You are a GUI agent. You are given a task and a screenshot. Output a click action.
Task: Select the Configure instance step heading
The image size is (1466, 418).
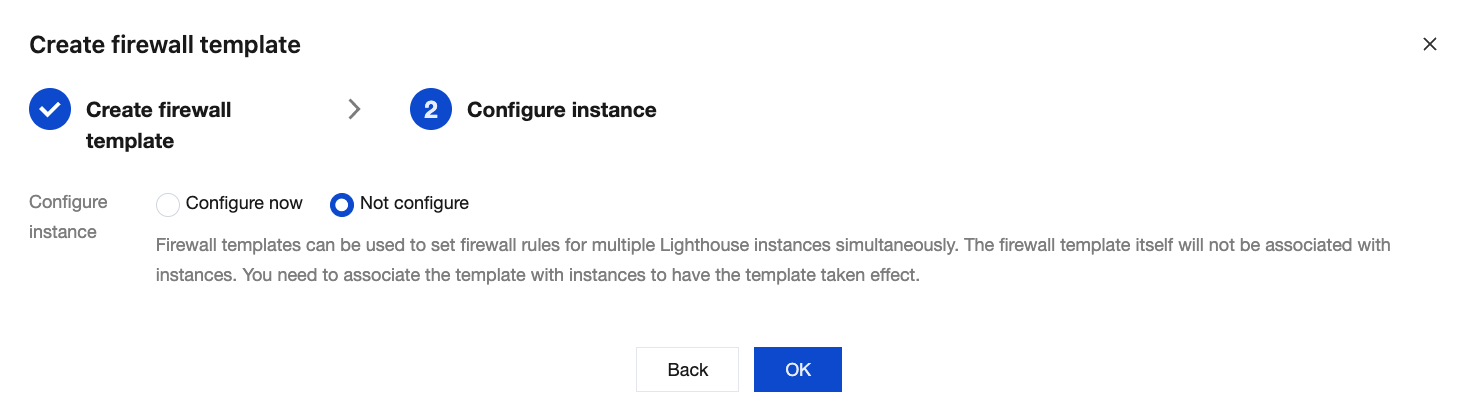pos(561,110)
